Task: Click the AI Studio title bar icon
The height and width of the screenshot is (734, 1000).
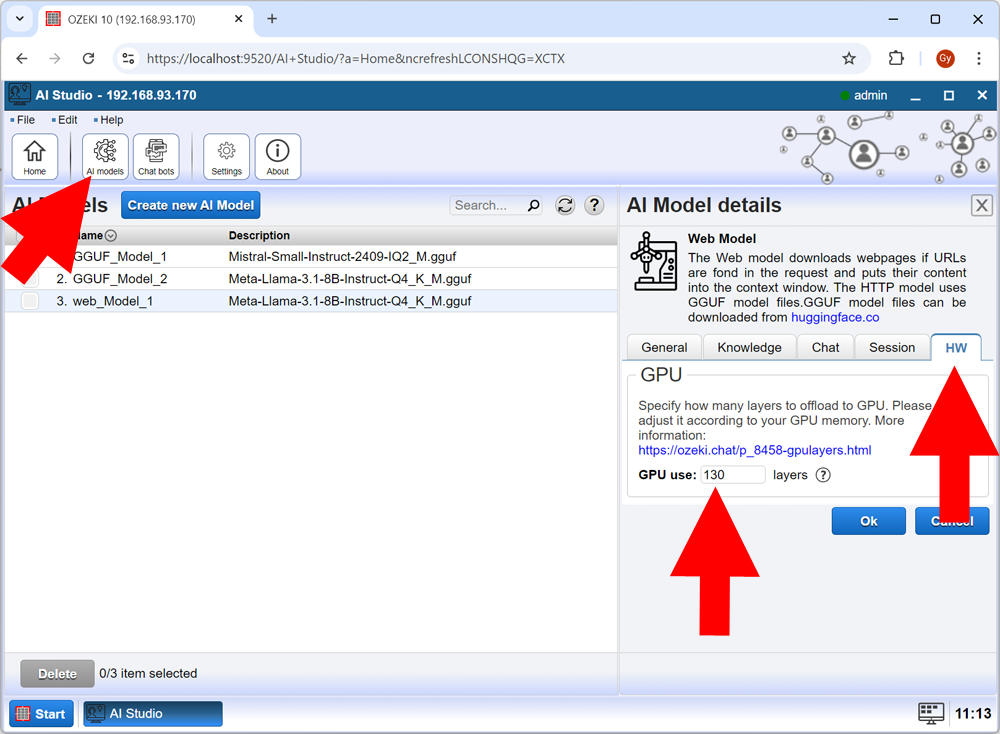Action: point(19,95)
